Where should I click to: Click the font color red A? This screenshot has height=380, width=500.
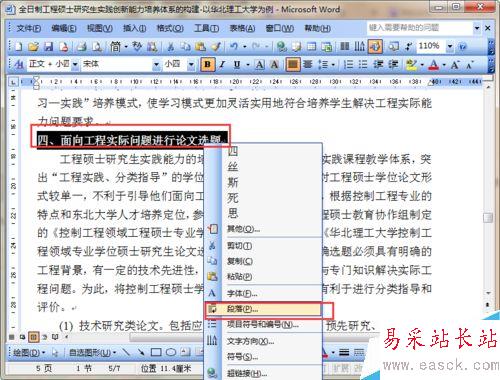[x=433, y=64]
